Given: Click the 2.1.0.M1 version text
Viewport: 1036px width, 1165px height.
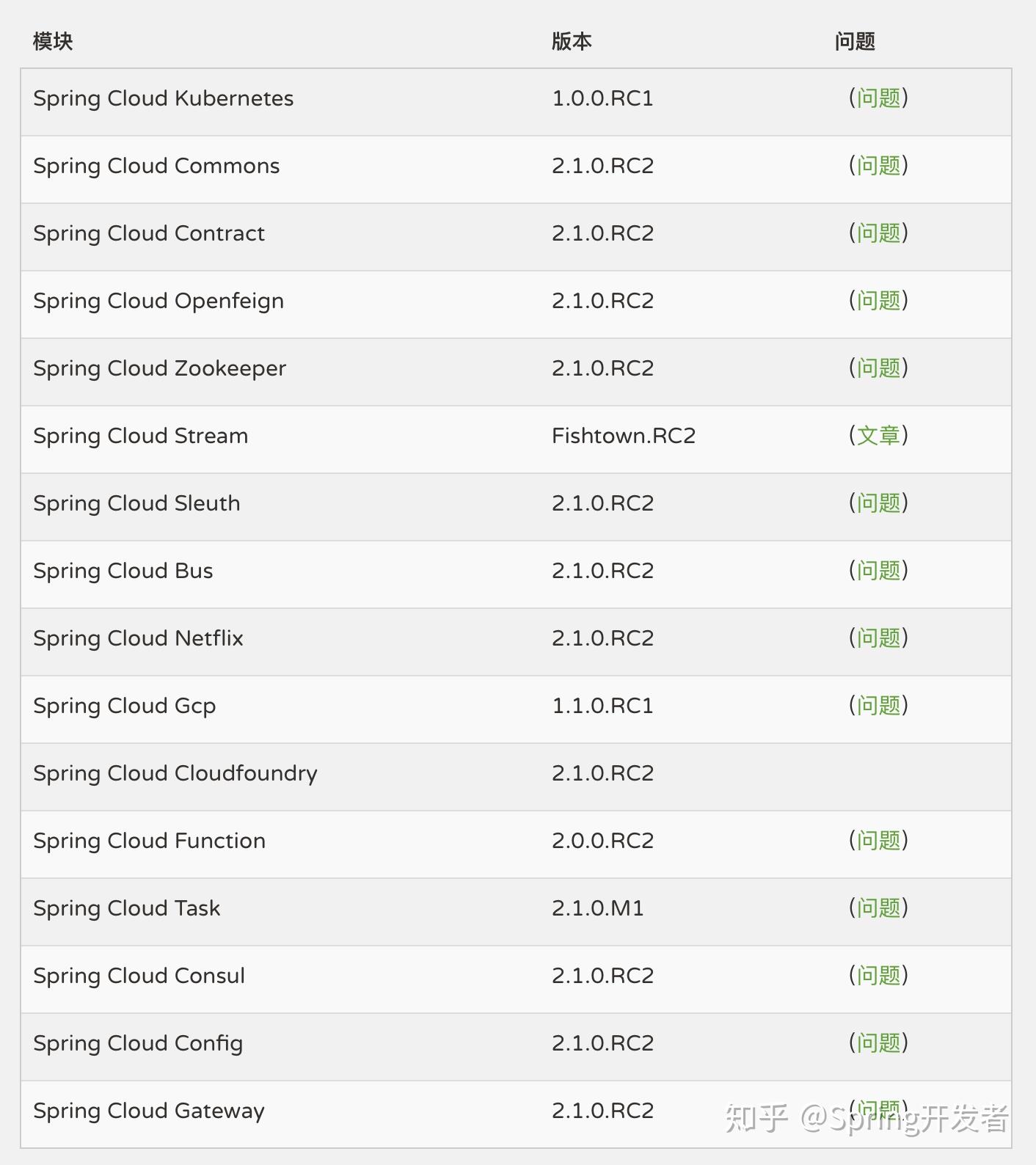Looking at the screenshot, I should (x=597, y=908).
